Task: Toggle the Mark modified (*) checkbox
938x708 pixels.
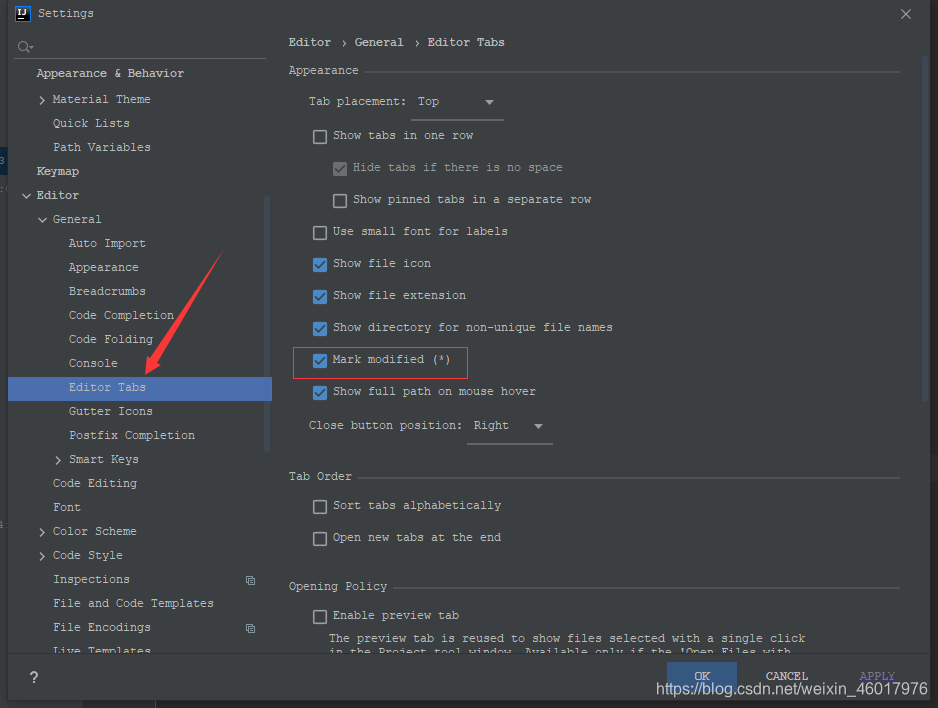Action: 320,360
